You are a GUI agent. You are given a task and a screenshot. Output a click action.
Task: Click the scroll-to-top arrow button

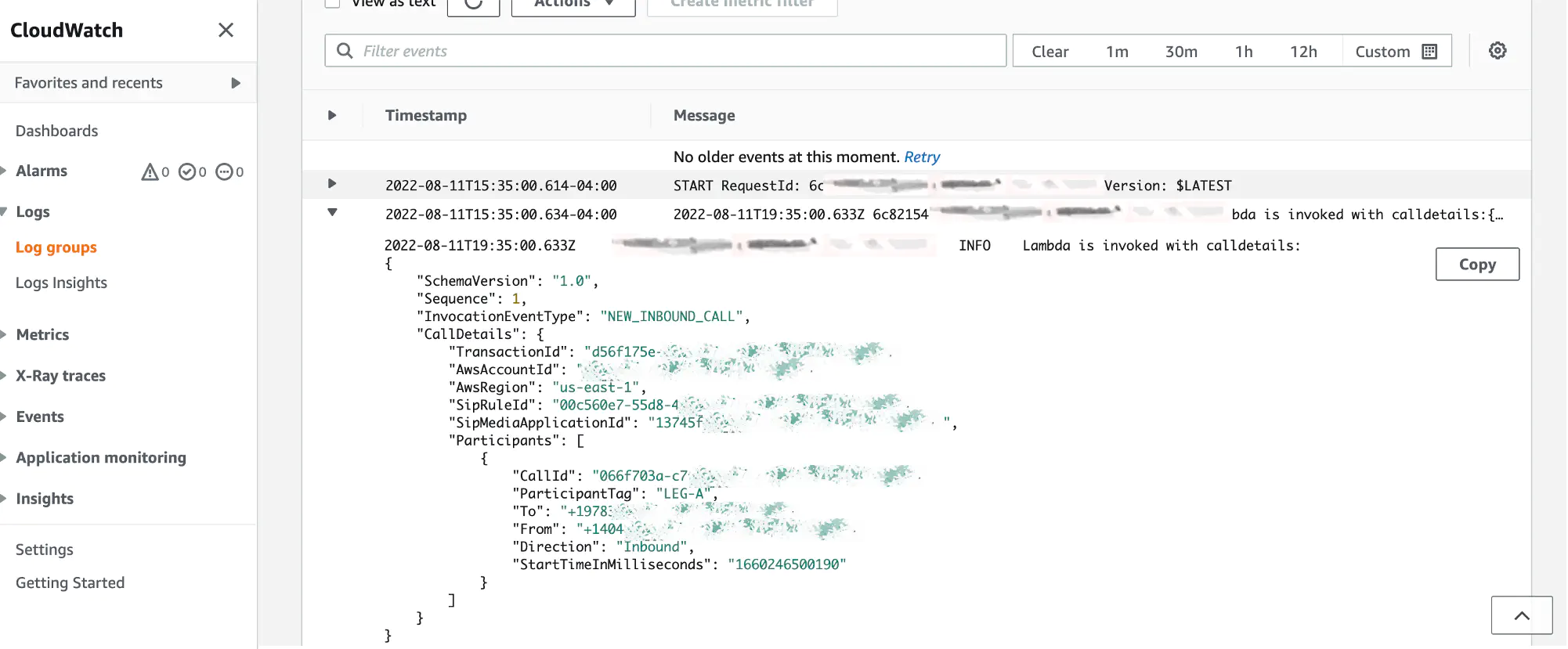coord(1522,615)
